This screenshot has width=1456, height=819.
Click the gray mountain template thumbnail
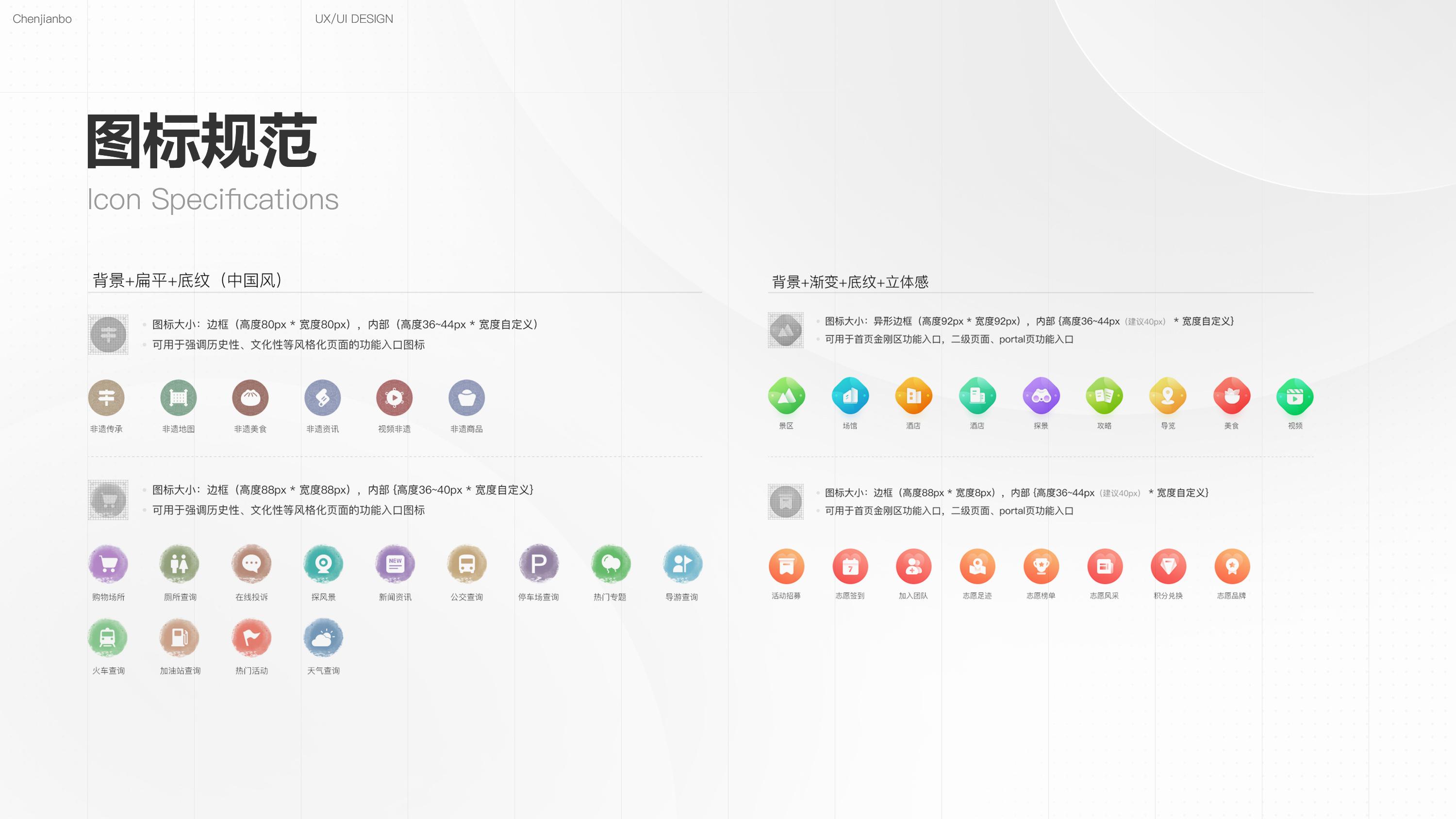(786, 330)
